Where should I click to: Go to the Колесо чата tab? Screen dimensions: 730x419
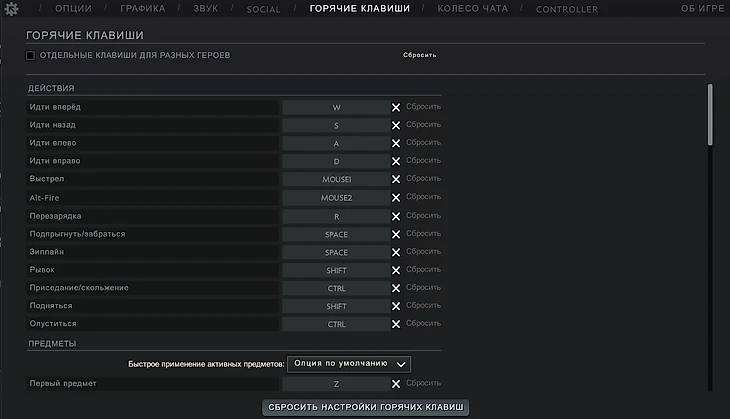(x=472, y=9)
